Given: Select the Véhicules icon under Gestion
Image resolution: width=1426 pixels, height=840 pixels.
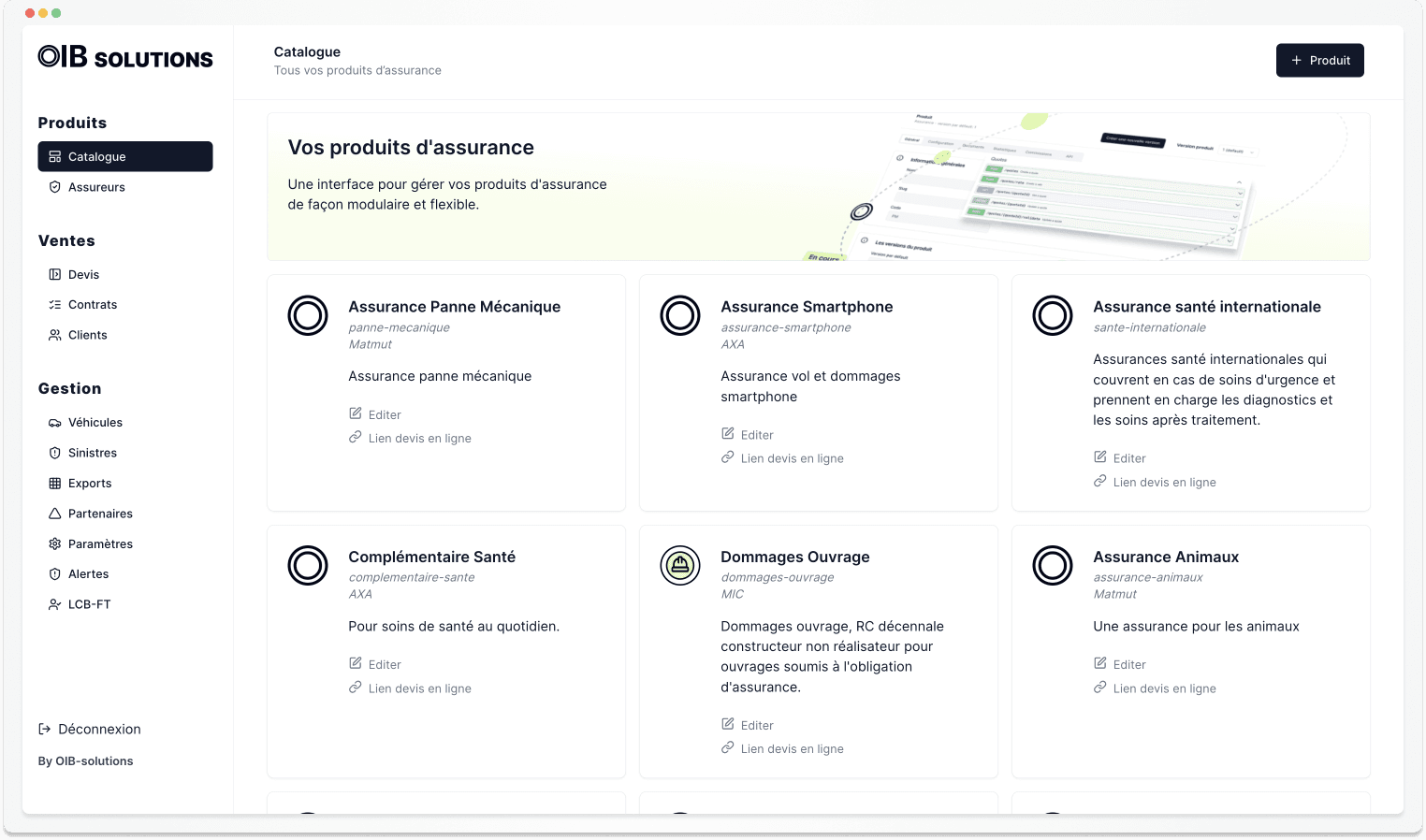Looking at the screenshot, I should pos(56,422).
